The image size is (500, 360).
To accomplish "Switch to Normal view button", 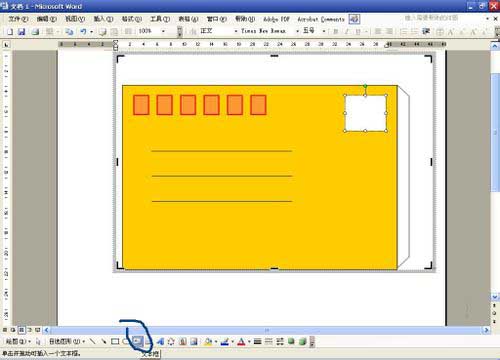I will click(5, 330).
